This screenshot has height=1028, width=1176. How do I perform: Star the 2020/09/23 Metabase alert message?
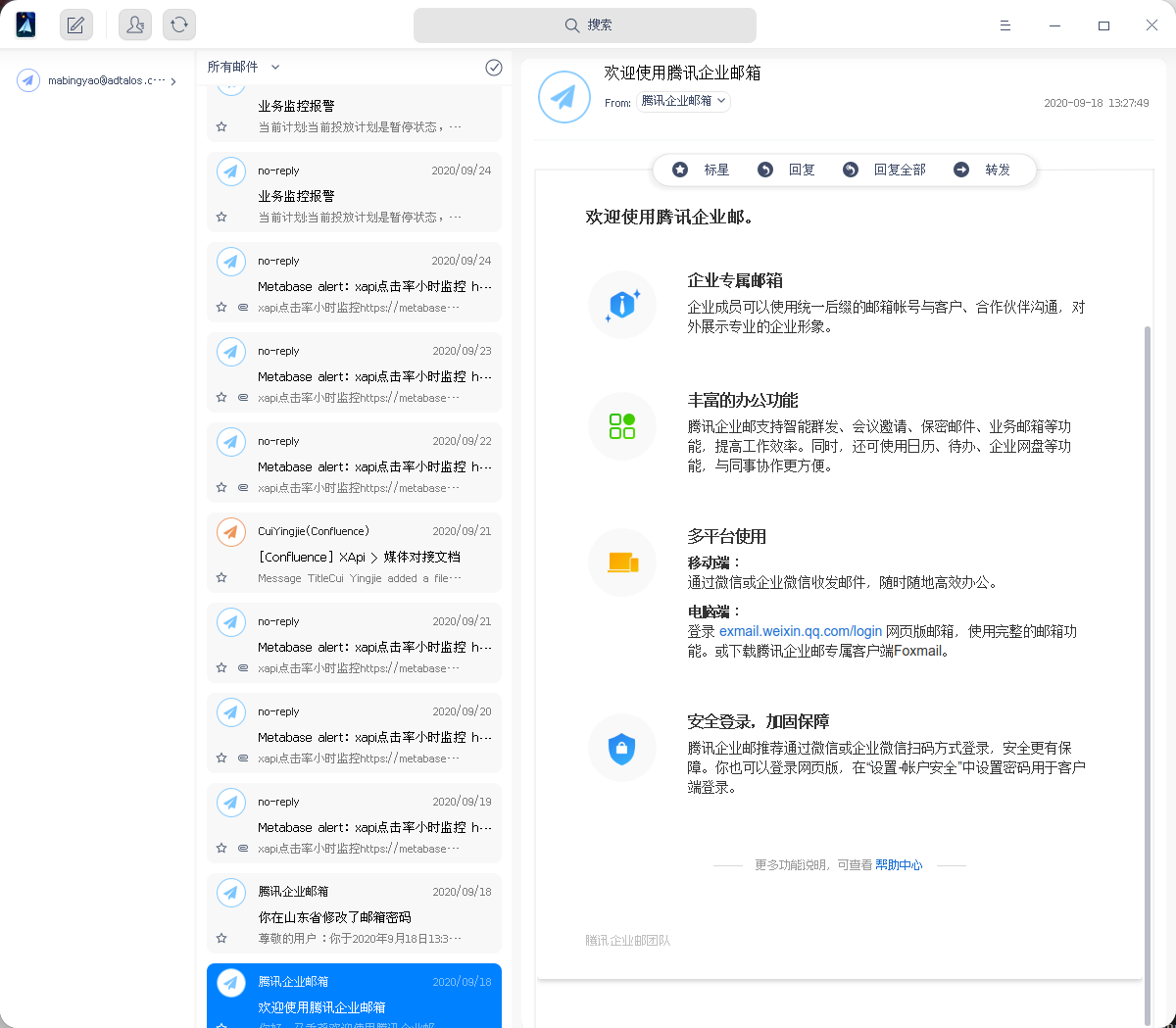tap(221, 397)
